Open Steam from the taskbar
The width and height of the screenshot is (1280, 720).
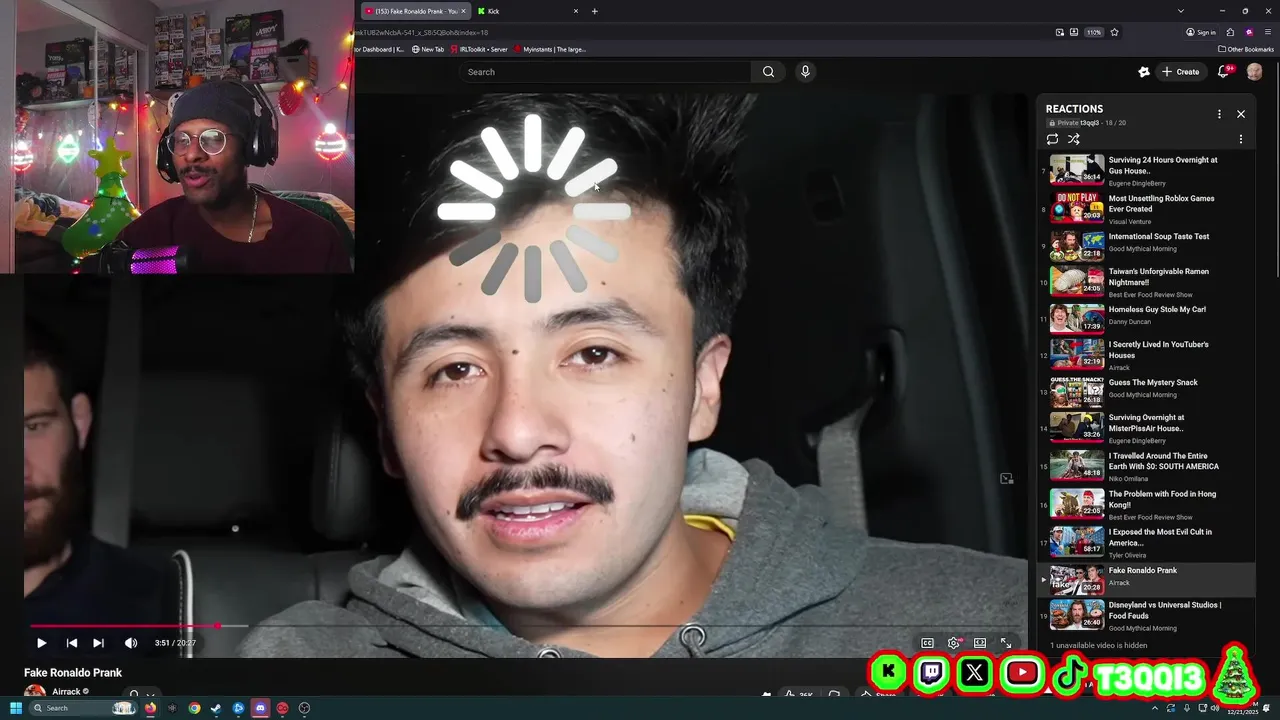pyautogui.click(x=216, y=708)
